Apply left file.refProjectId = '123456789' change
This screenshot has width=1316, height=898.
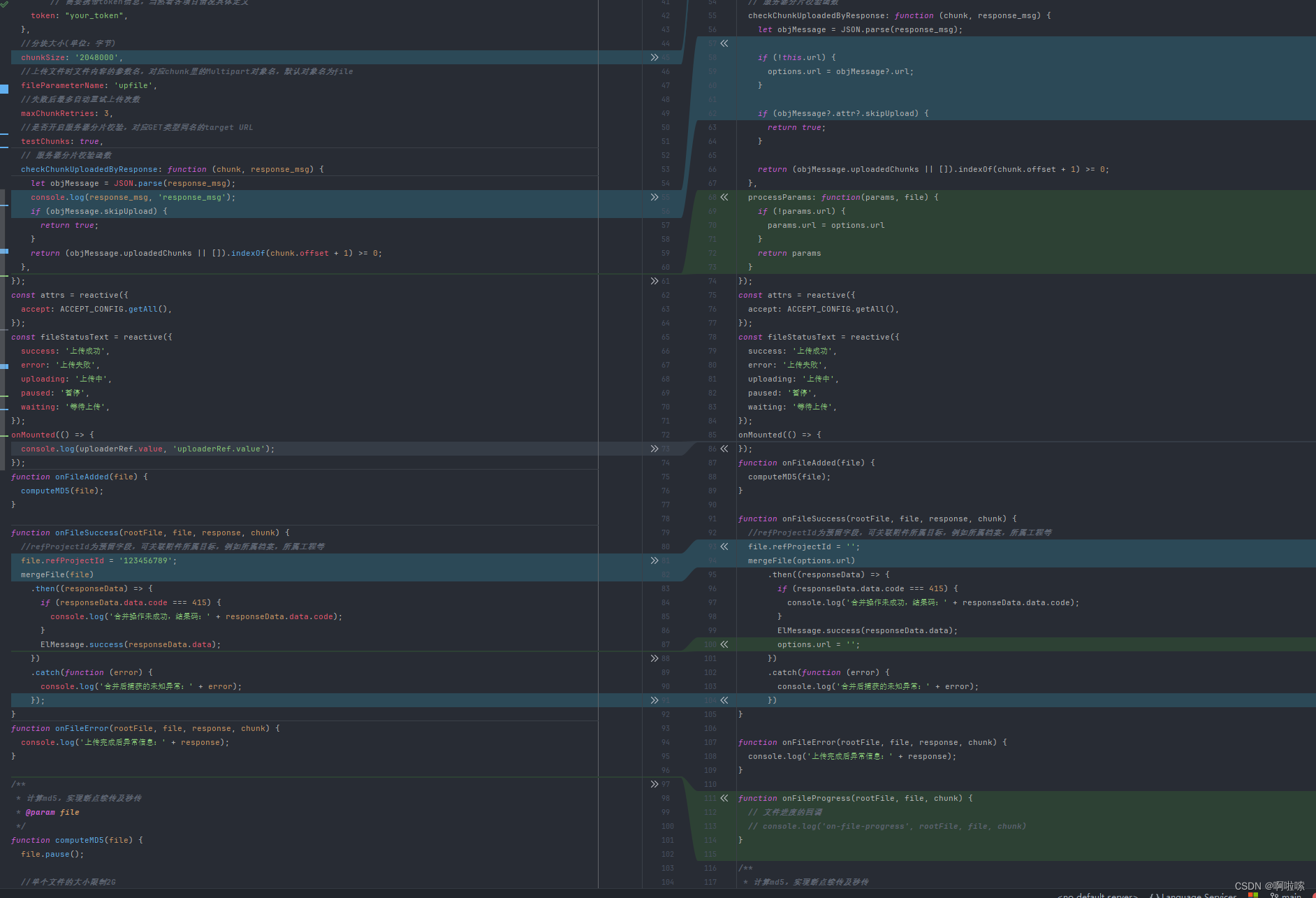(654, 560)
